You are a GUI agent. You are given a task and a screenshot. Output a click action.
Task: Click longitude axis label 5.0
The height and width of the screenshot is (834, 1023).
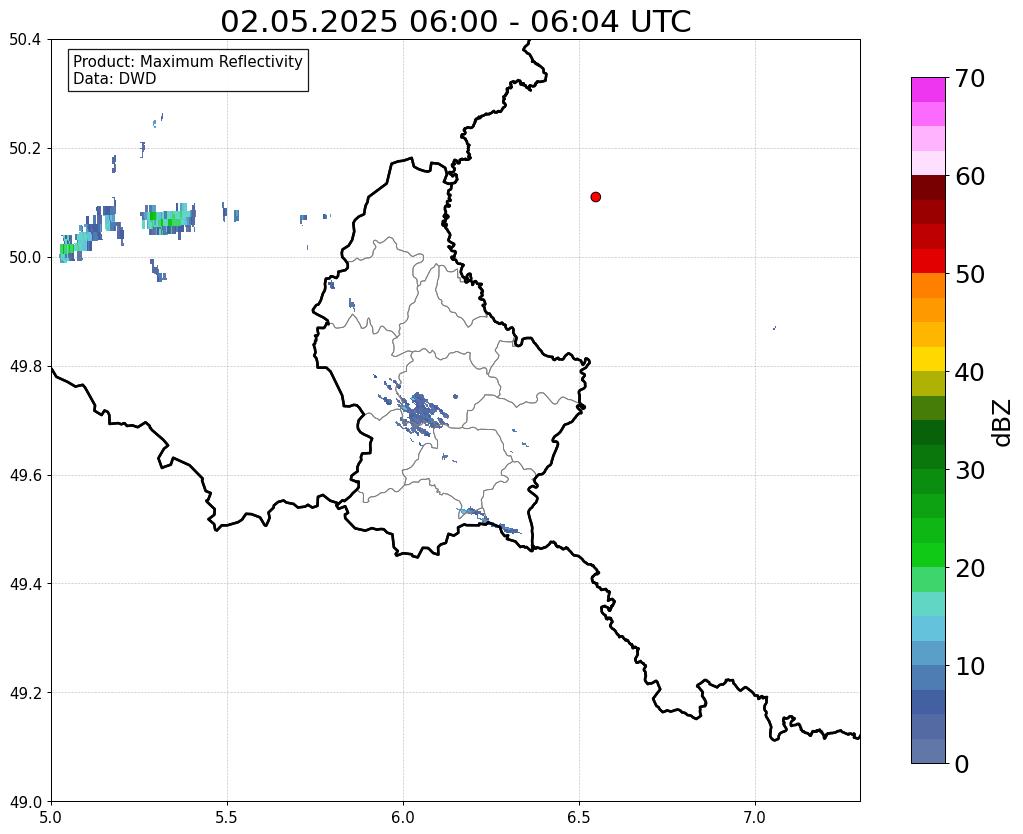[x=51, y=818]
